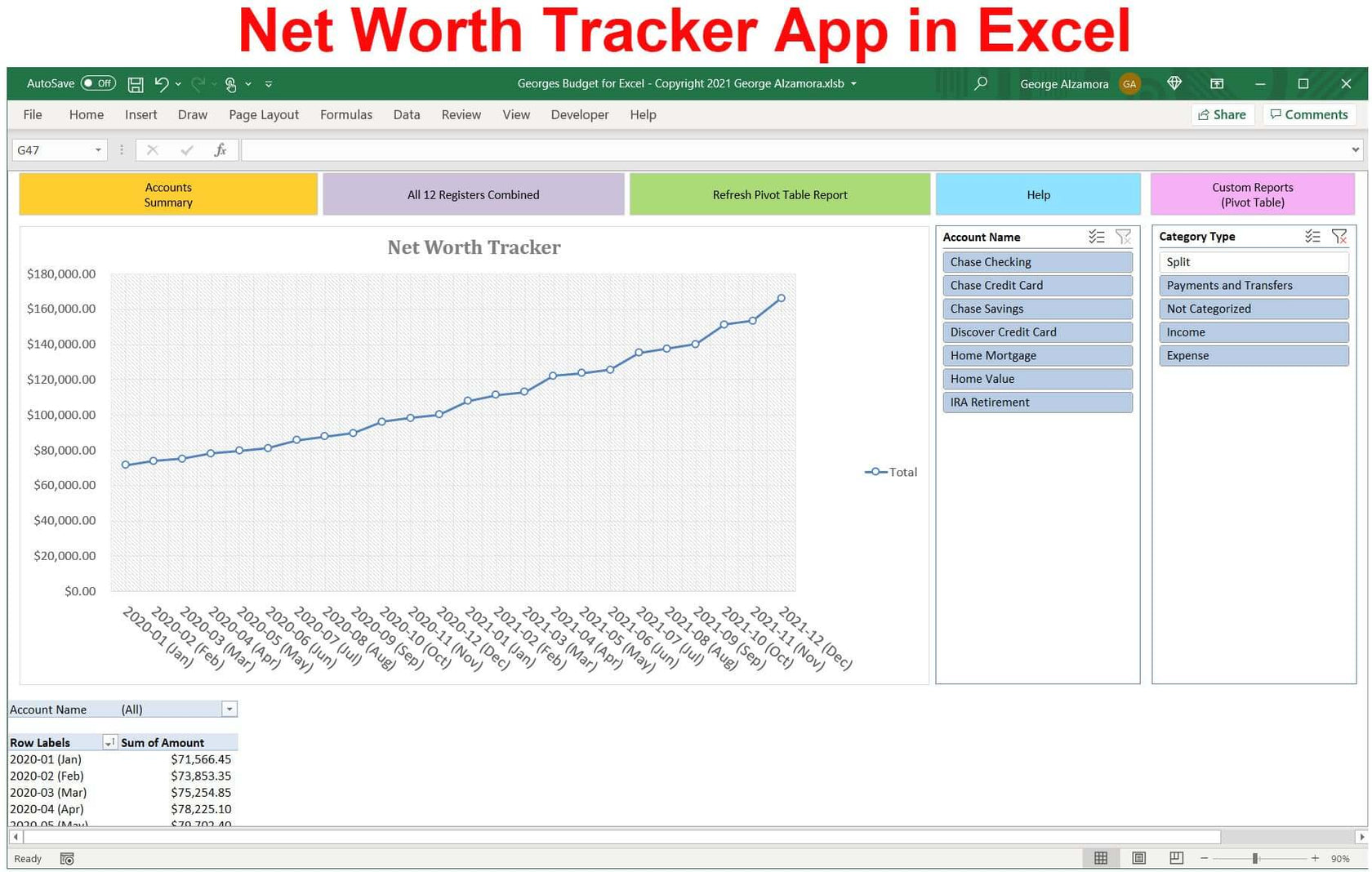Select Page Layout view icon in status bar

[x=1138, y=858]
